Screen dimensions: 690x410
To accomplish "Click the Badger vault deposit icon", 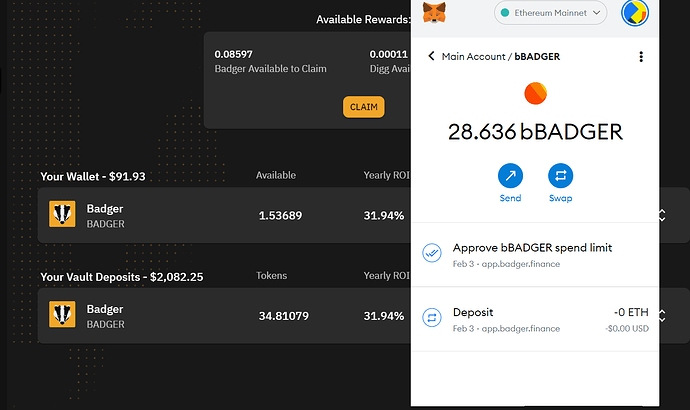I will click(62, 315).
